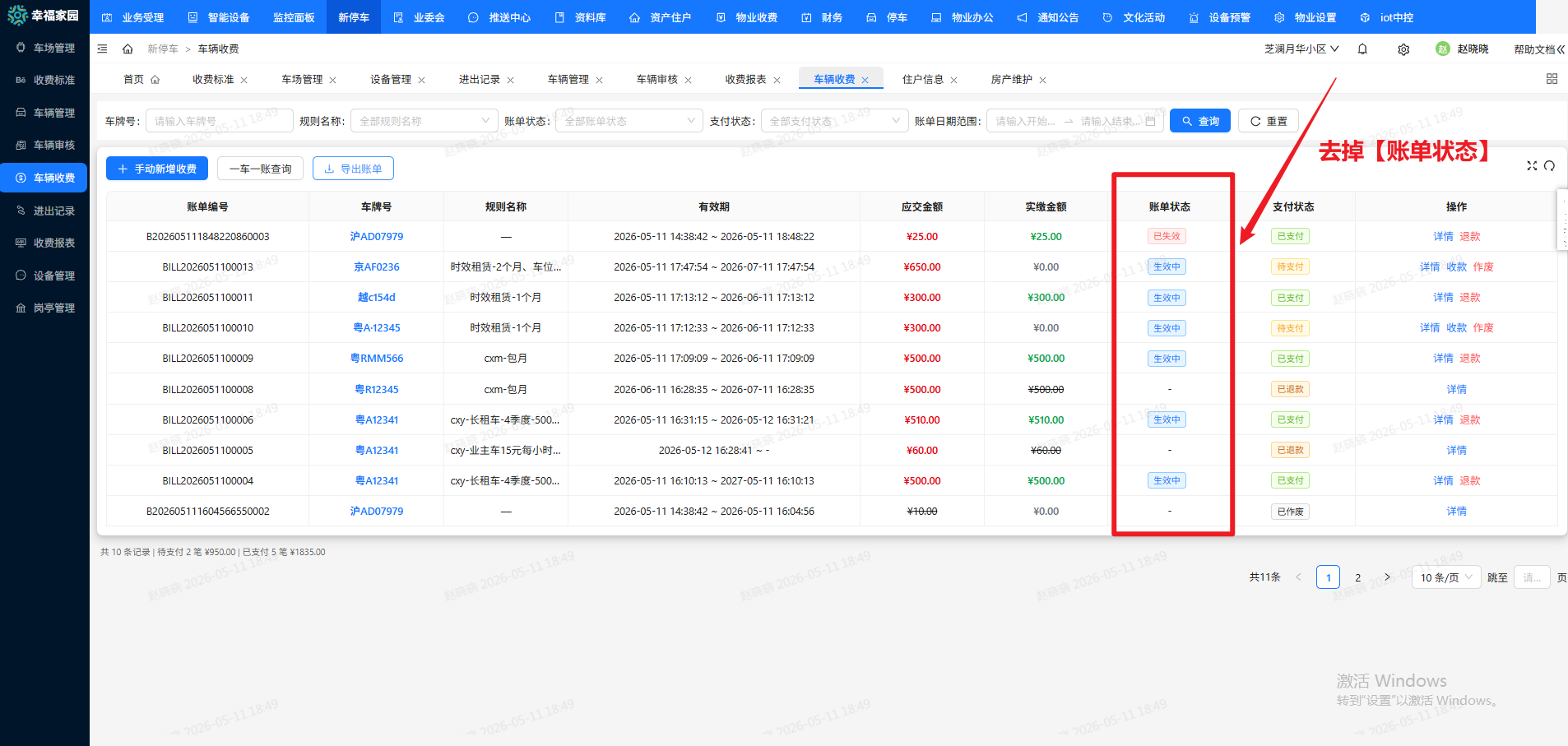Click the refresh table icon
This screenshot has height=746, width=1568.
tap(1549, 165)
